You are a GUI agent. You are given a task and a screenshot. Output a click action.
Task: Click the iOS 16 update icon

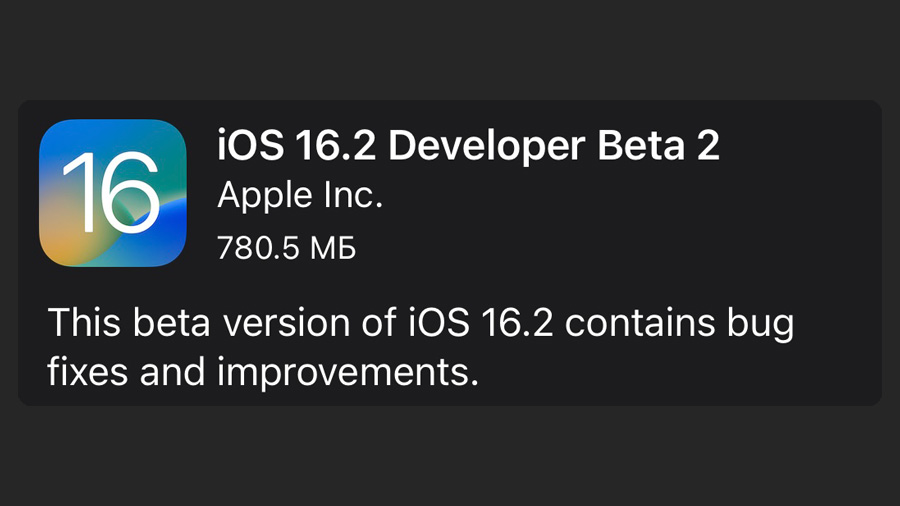(112, 193)
